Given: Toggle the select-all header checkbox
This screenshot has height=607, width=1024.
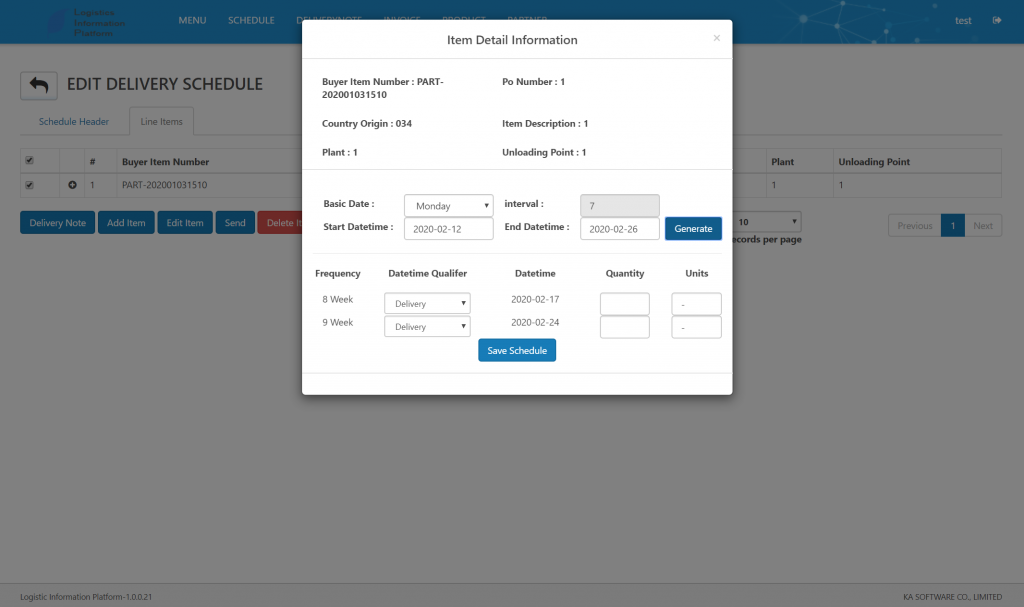Looking at the screenshot, I should [29, 160].
